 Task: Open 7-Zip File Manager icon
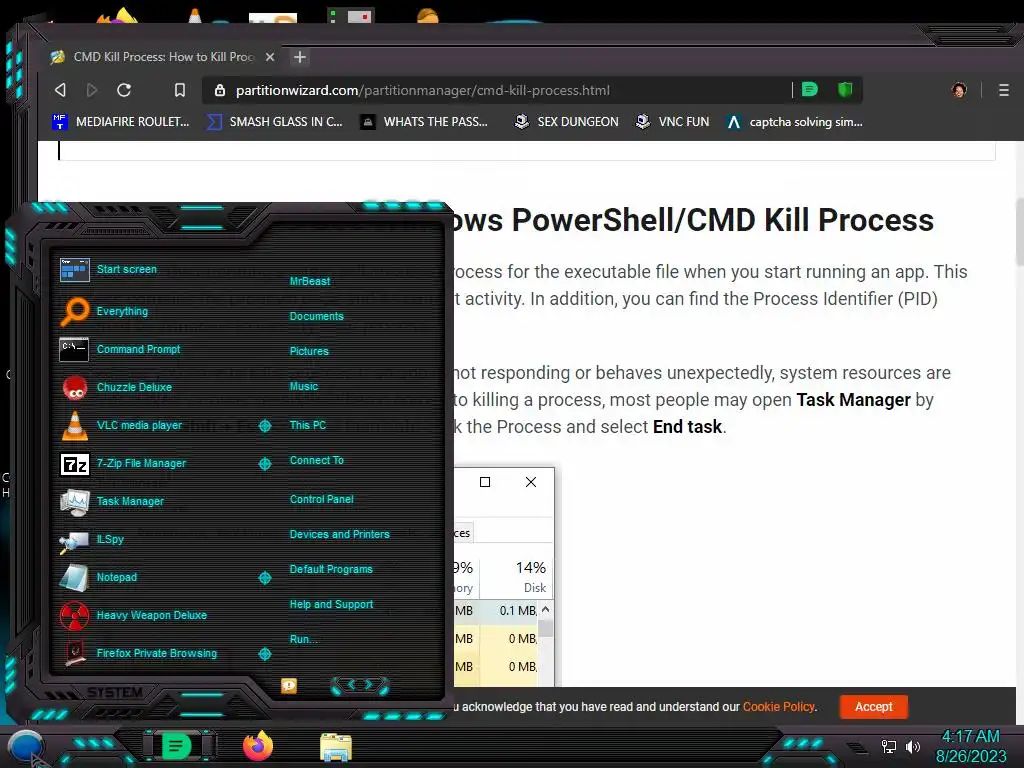click(x=74, y=464)
